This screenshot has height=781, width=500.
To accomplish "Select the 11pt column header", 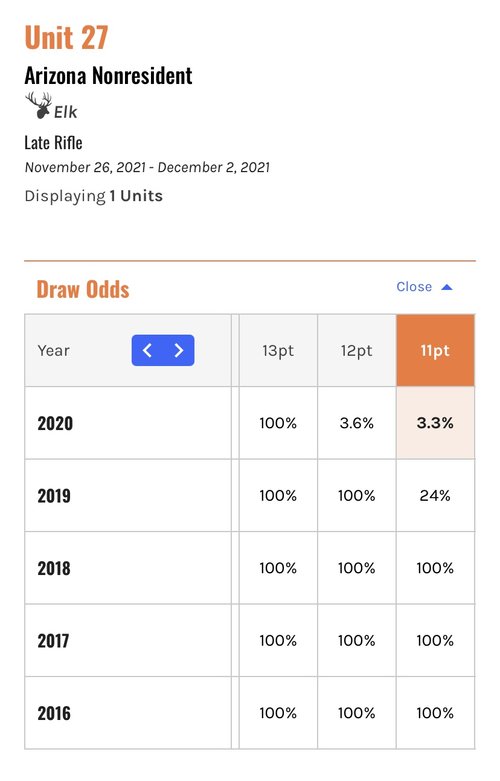I will point(435,351).
